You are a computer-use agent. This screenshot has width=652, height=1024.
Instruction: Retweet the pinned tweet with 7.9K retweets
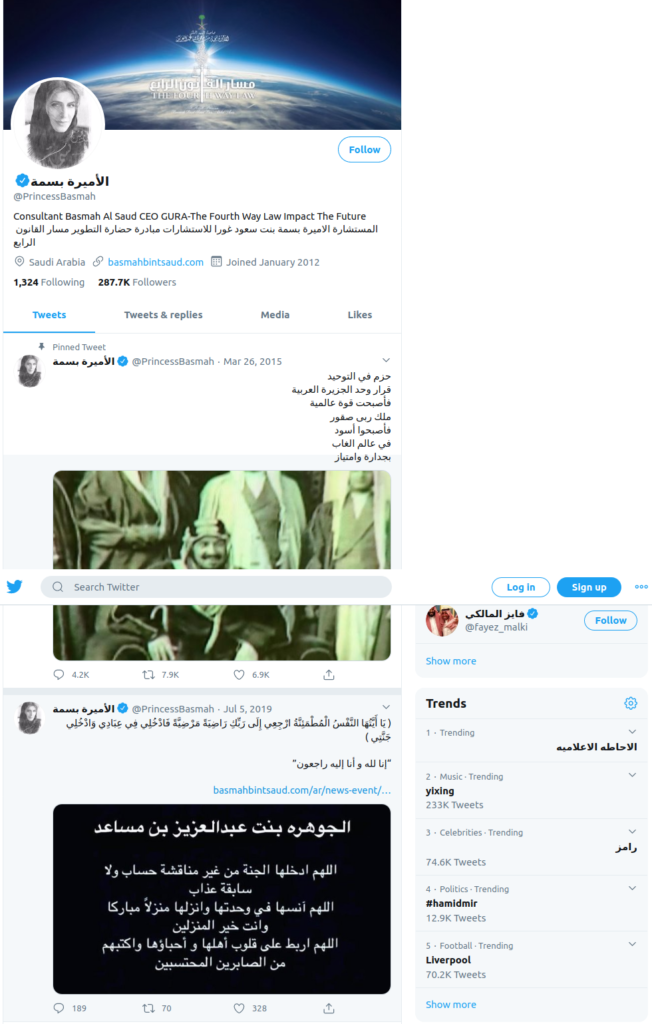[148, 675]
